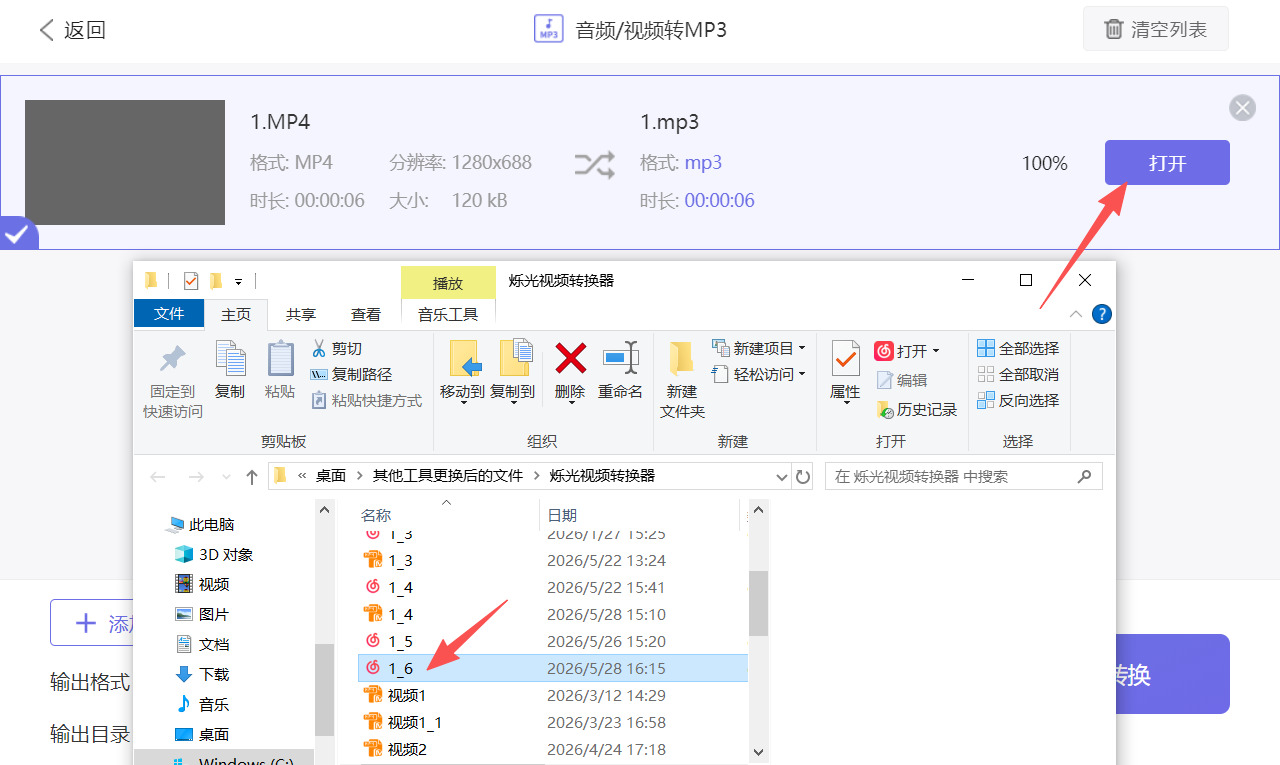This screenshot has height=765, width=1280.
Task: Open the recent locations dropdown arrow
Action: click(x=227, y=477)
